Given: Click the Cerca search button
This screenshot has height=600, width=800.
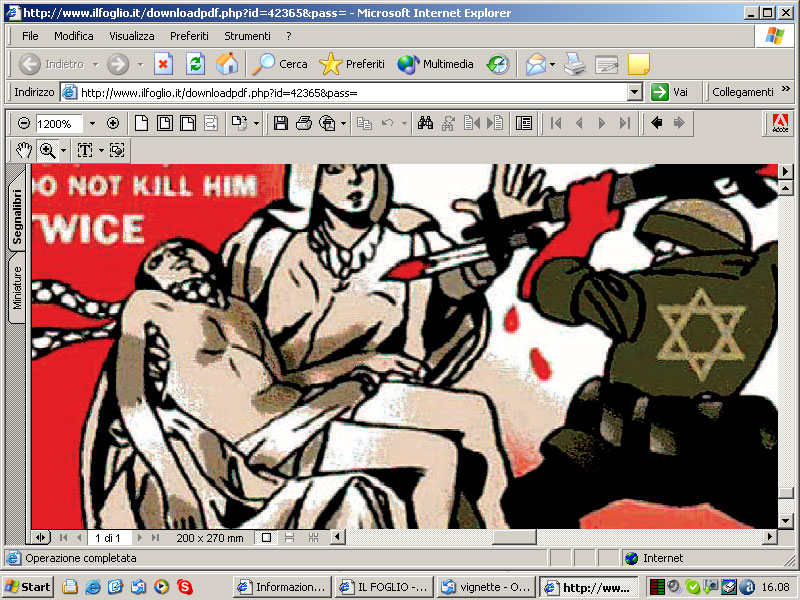Looking at the screenshot, I should [281, 64].
